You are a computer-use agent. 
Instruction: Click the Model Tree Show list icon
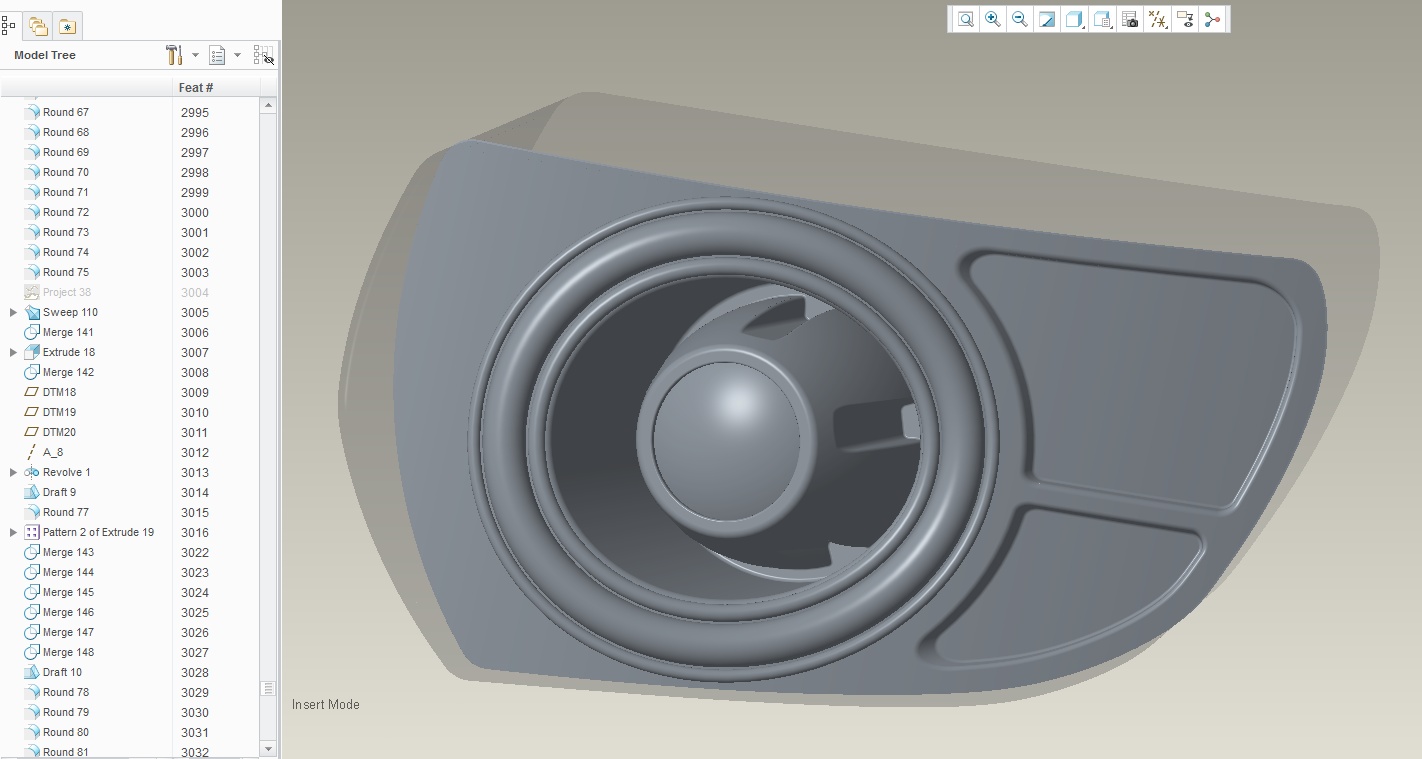pyautogui.click(x=217, y=55)
